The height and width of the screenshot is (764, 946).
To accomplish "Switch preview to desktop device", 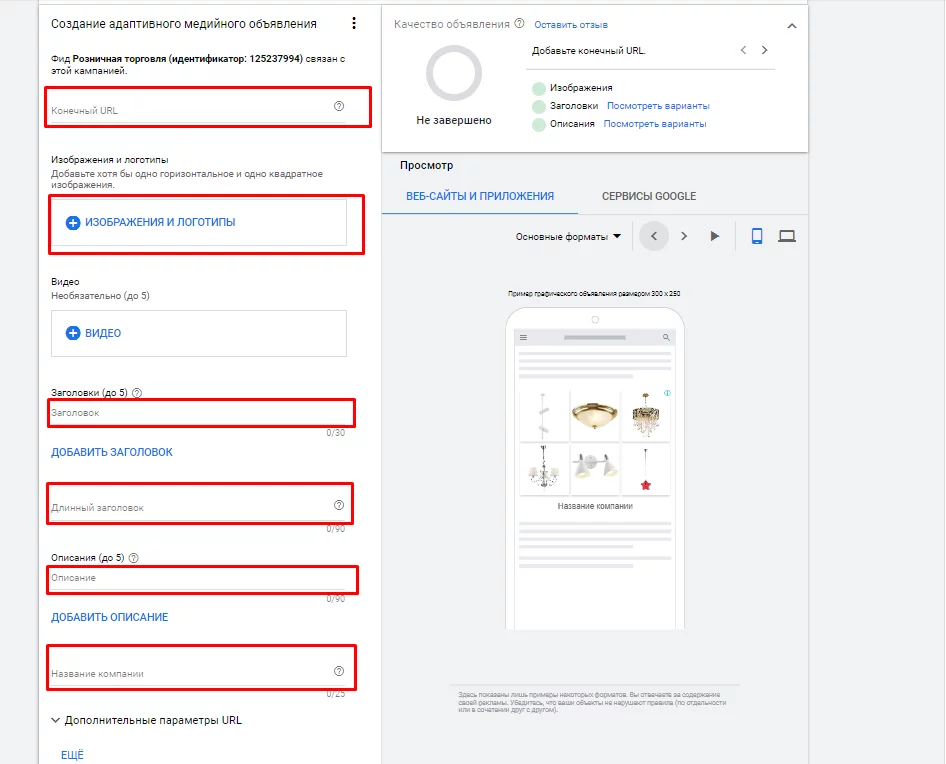I will [787, 236].
